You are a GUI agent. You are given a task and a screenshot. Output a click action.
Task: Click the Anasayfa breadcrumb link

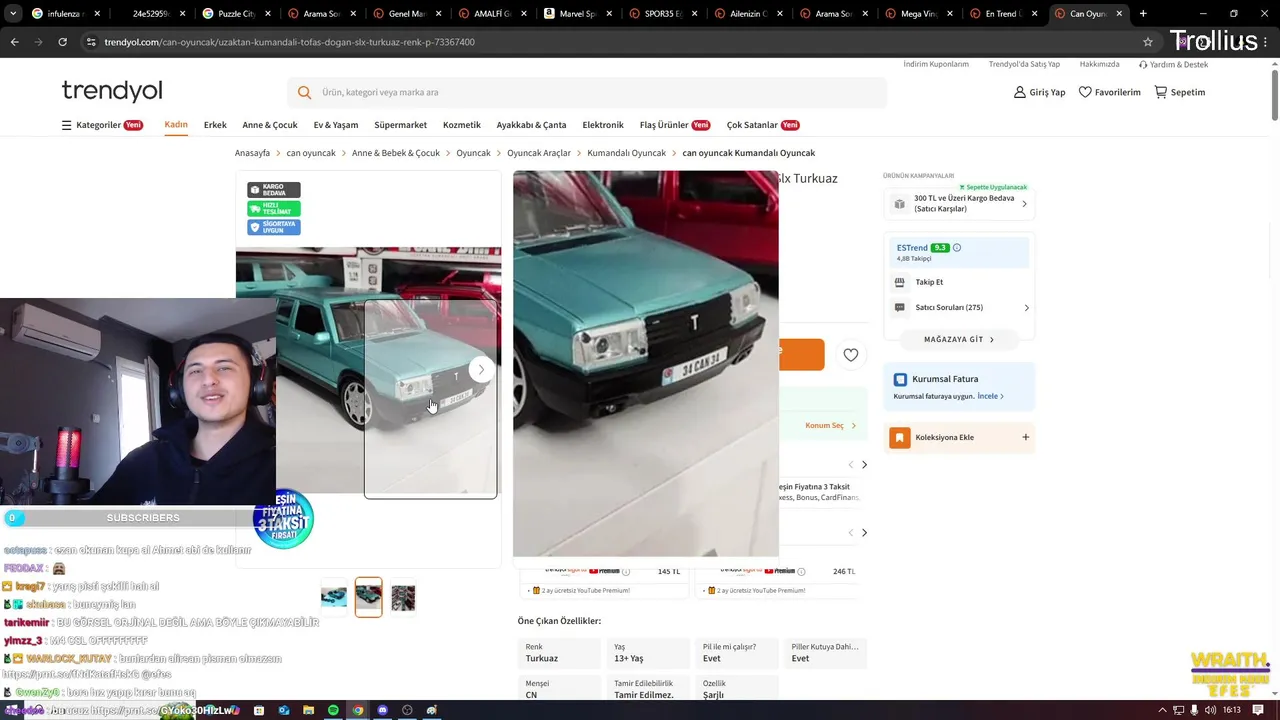click(x=252, y=153)
